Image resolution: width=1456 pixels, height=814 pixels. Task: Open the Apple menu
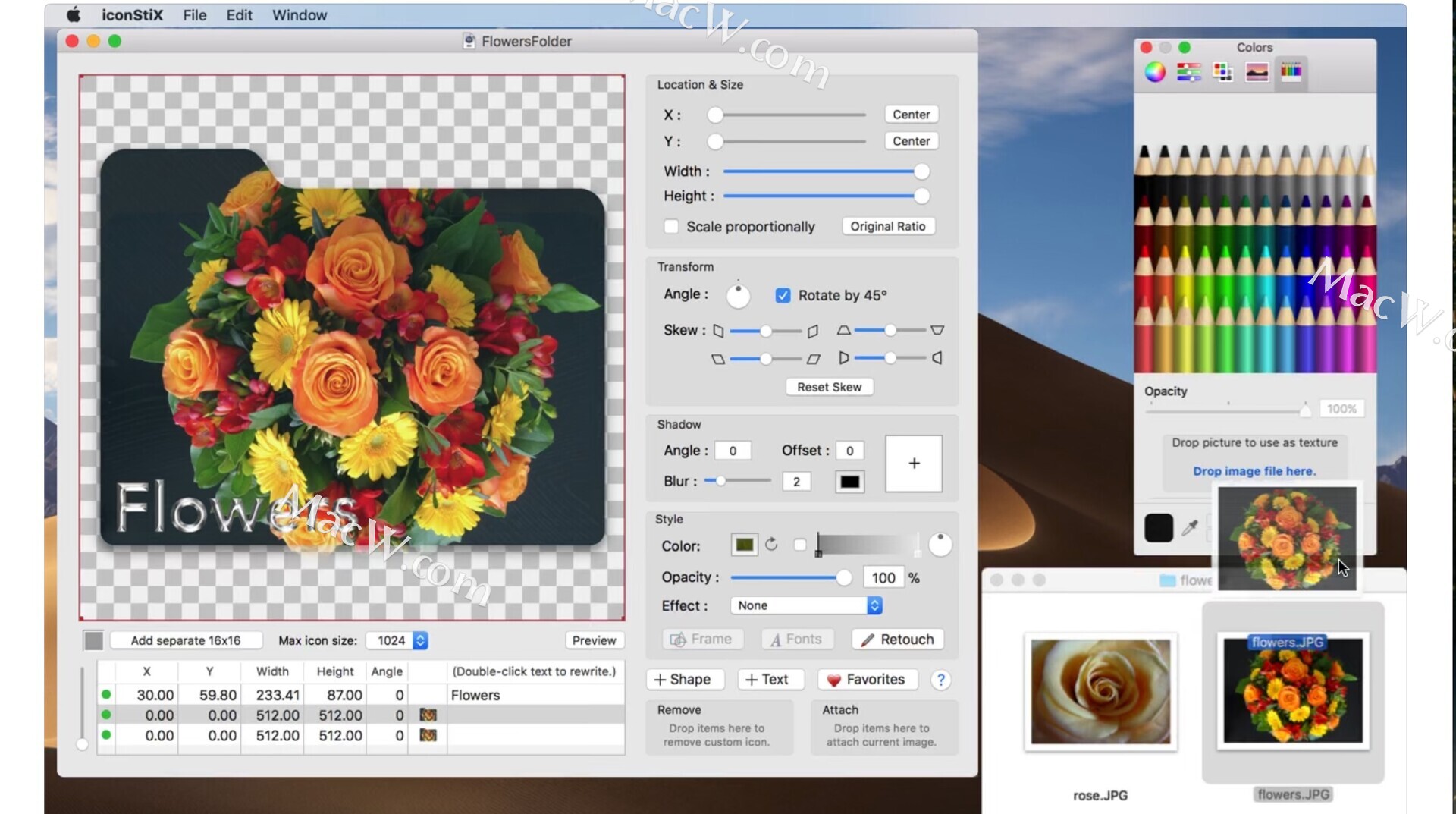(74, 14)
